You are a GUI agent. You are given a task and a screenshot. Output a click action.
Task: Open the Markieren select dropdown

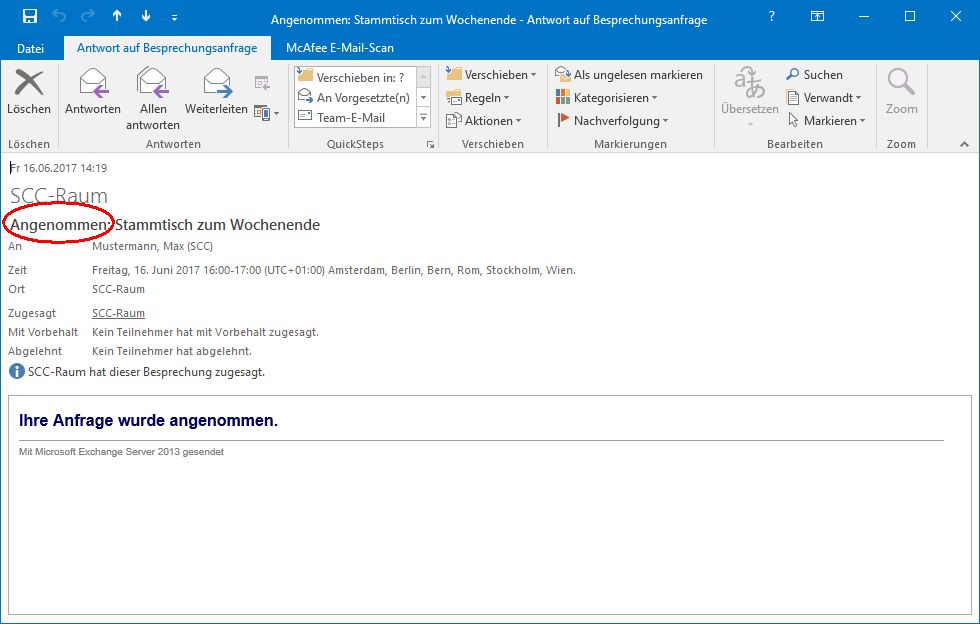pyautogui.click(x=827, y=121)
